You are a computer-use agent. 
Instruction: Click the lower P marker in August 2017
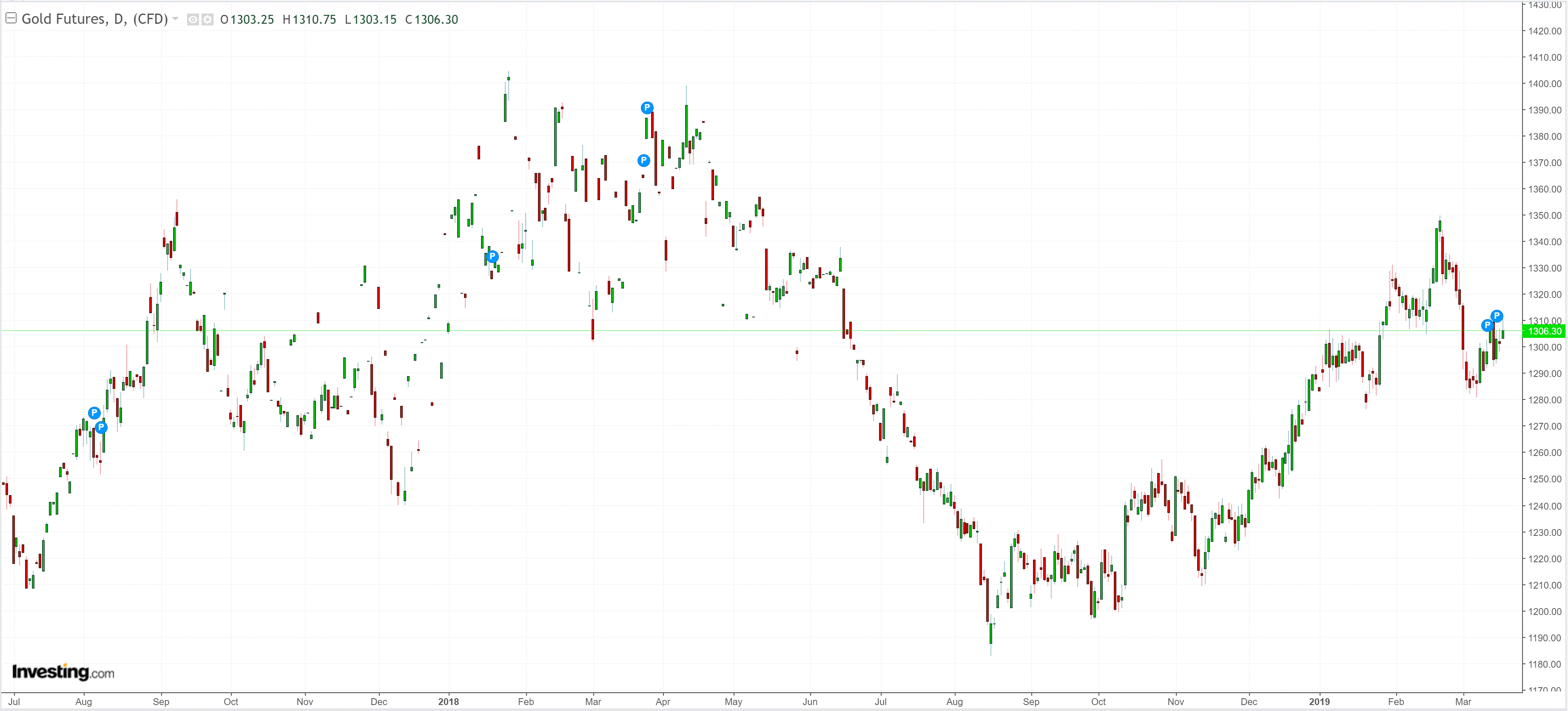101,428
